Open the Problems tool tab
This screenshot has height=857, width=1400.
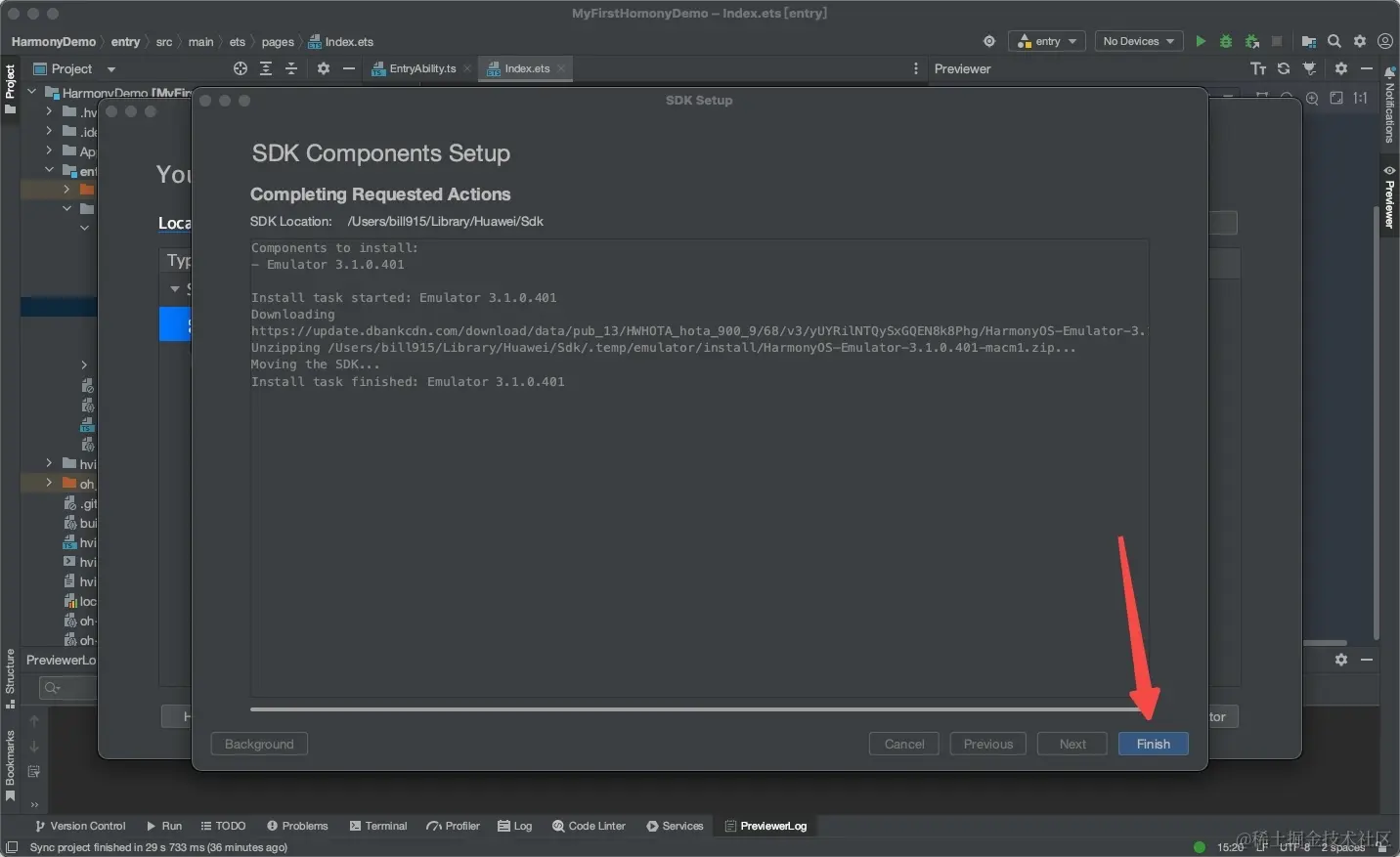click(x=297, y=826)
